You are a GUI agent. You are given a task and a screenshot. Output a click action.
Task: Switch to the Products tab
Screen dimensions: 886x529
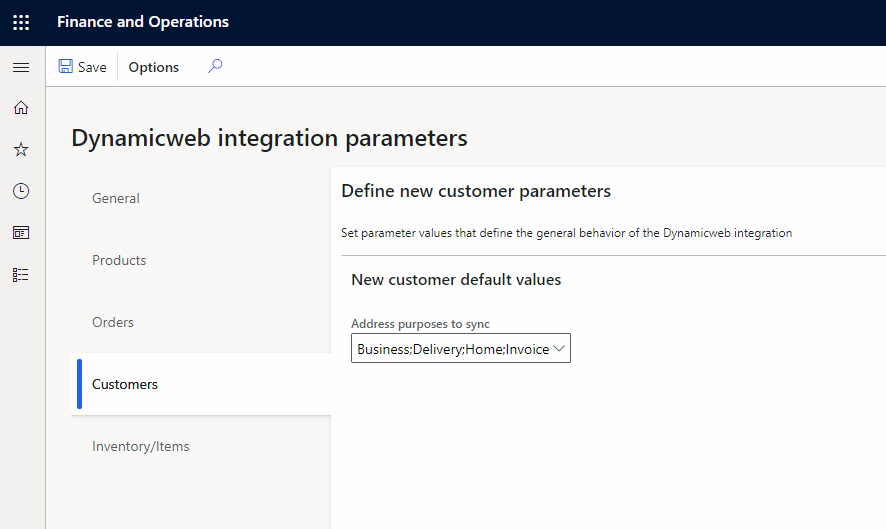pos(119,260)
